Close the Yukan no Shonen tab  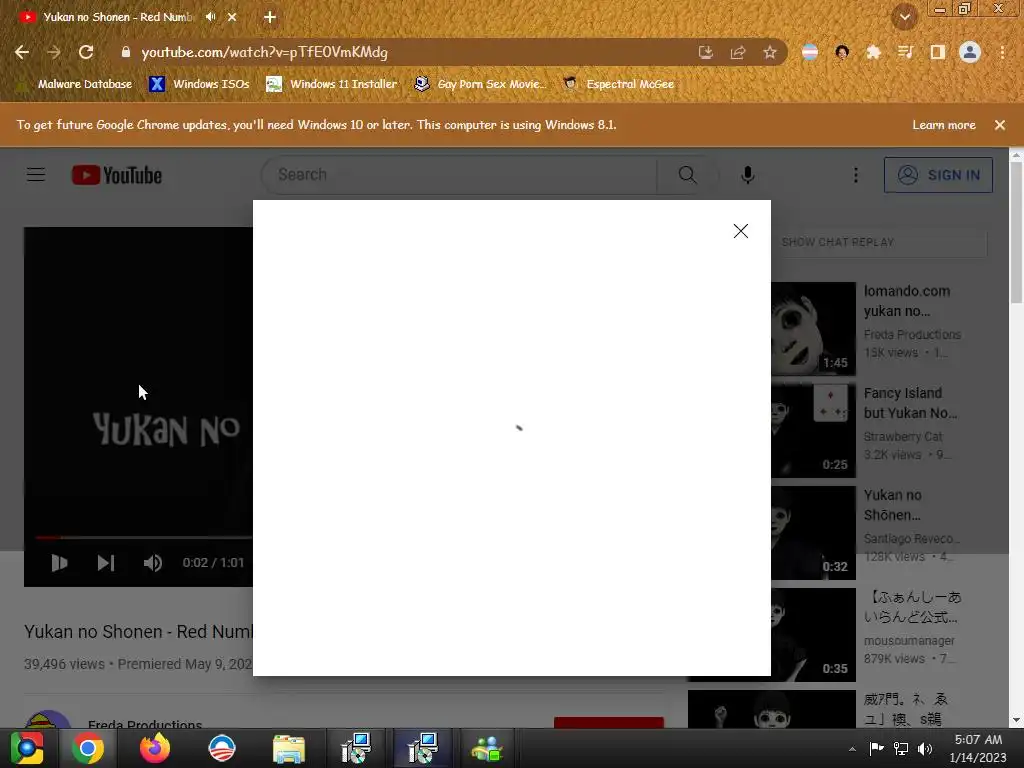[232, 17]
